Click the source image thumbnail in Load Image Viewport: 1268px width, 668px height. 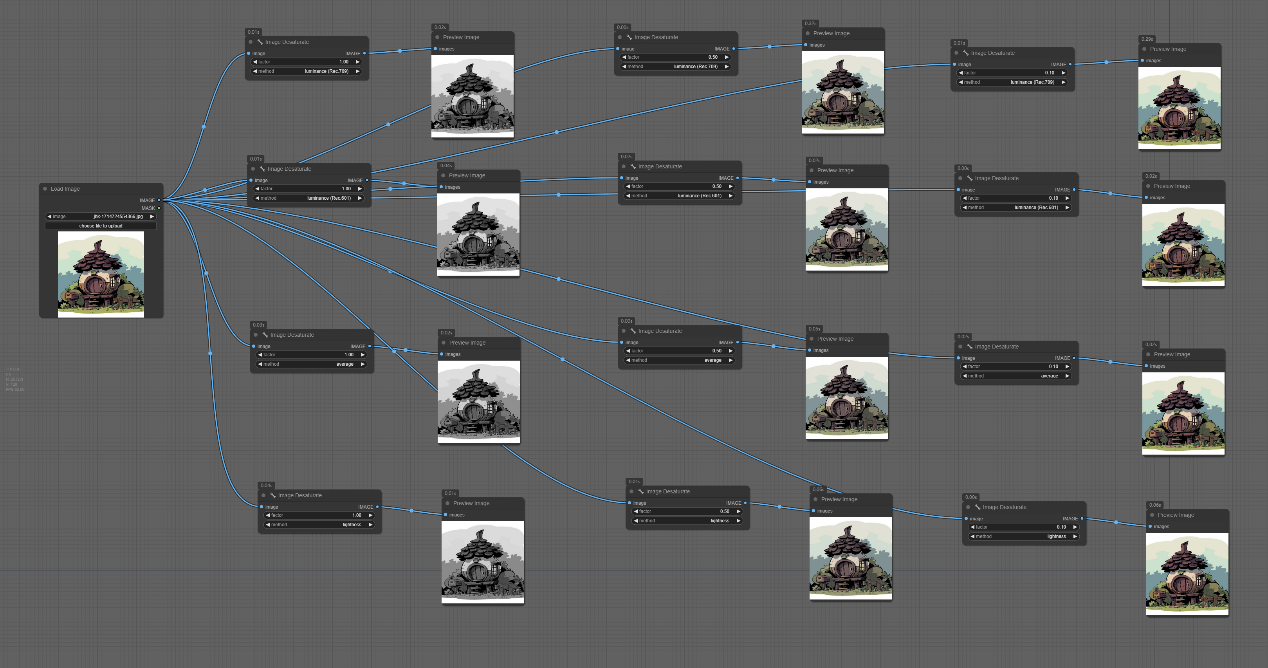[x=100, y=274]
